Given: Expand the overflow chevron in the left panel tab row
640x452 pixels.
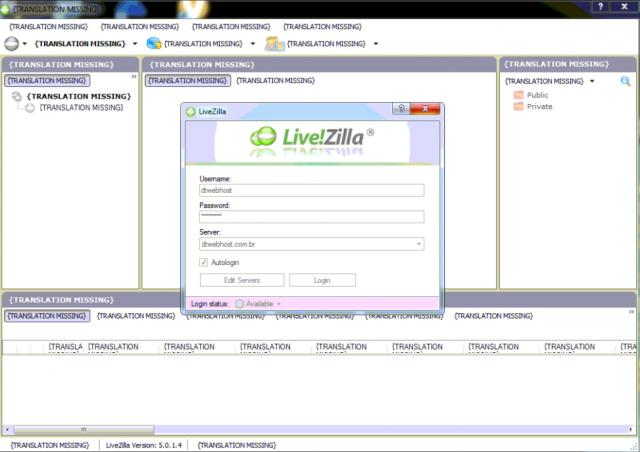Looking at the screenshot, I should pyautogui.click(x=134, y=77).
